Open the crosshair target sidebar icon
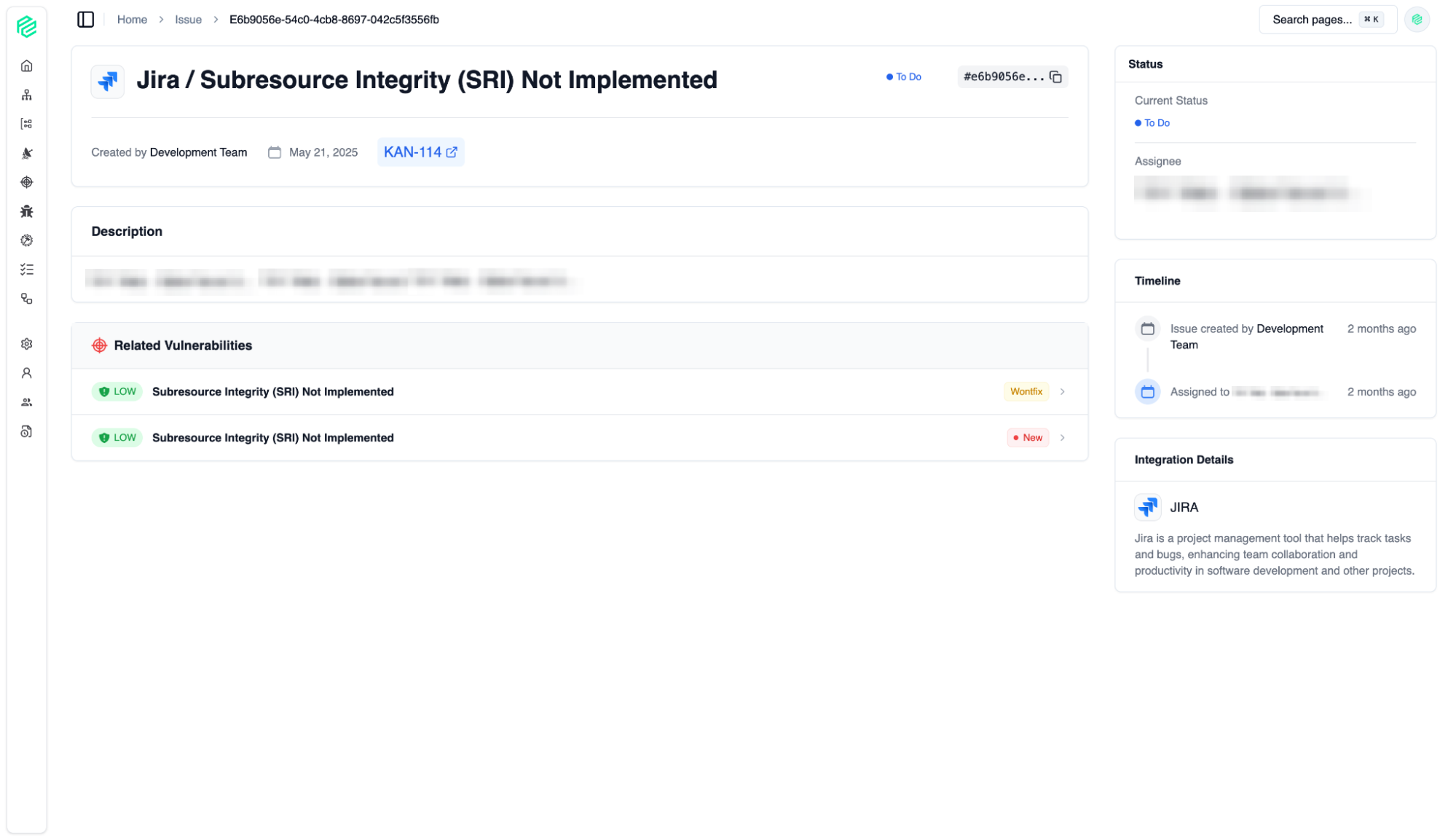The image size is (1456, 840). tap(27, 182)
